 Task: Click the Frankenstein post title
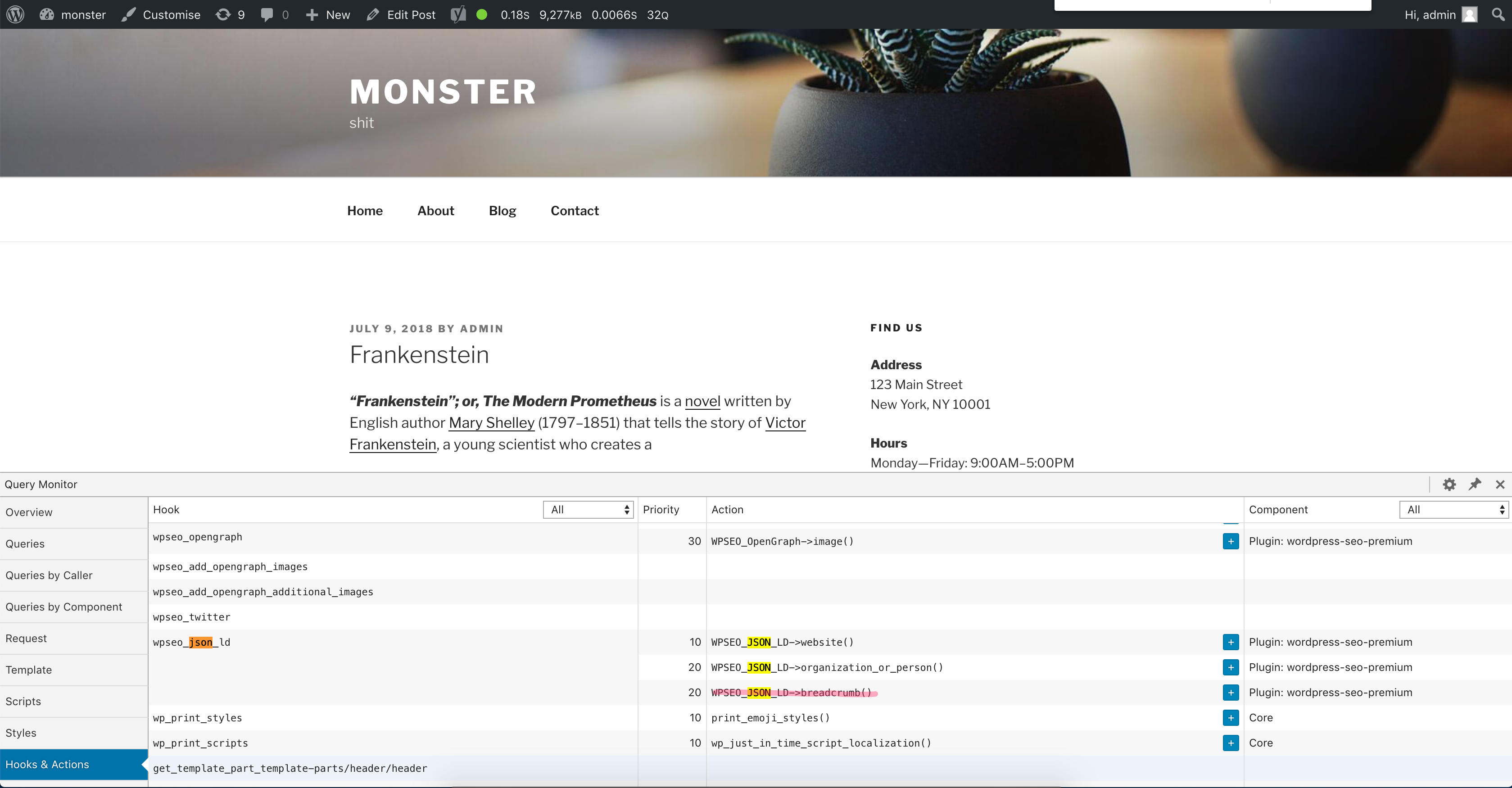point(419,355)
